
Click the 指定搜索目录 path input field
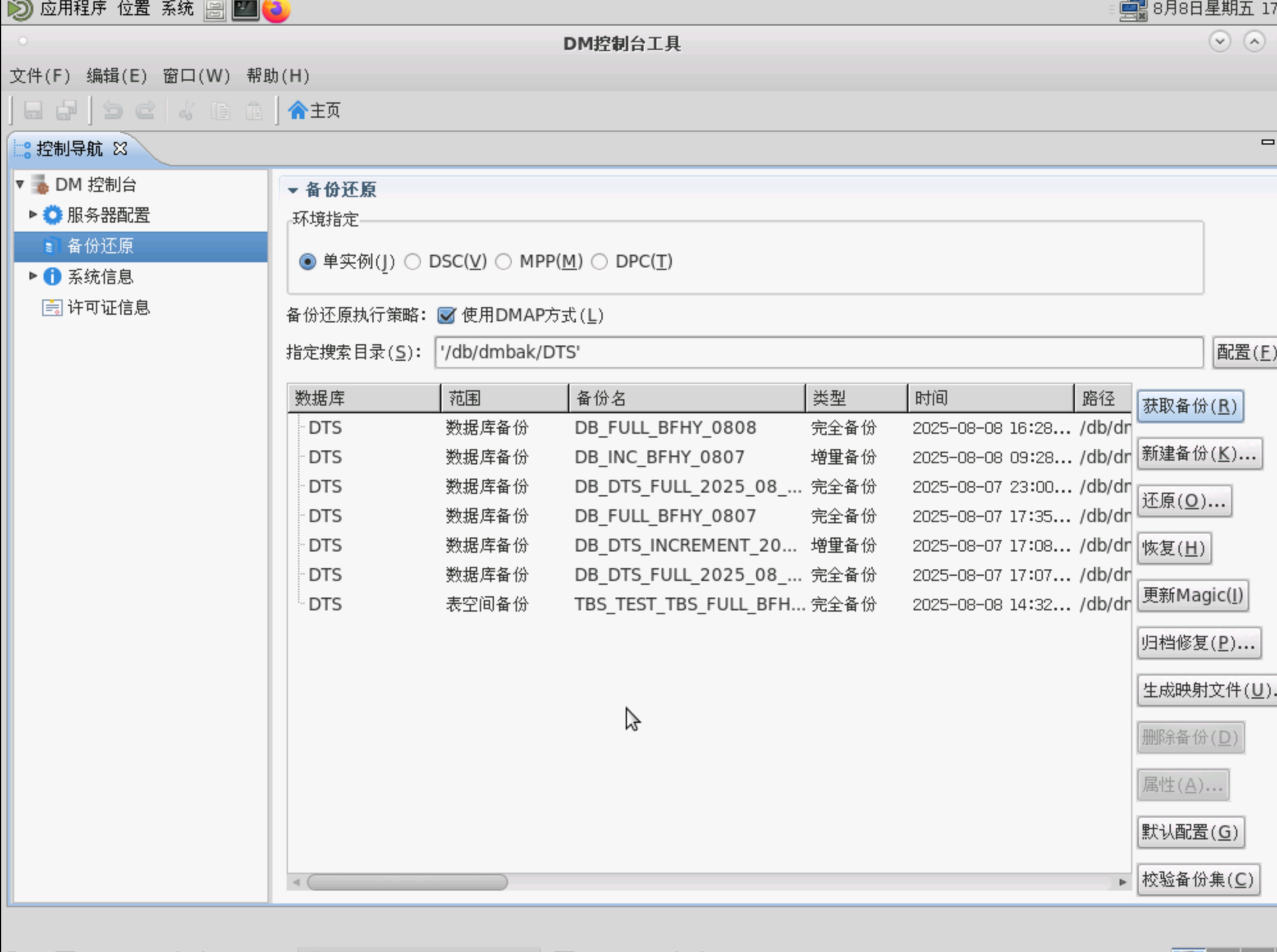click(818, 353)
